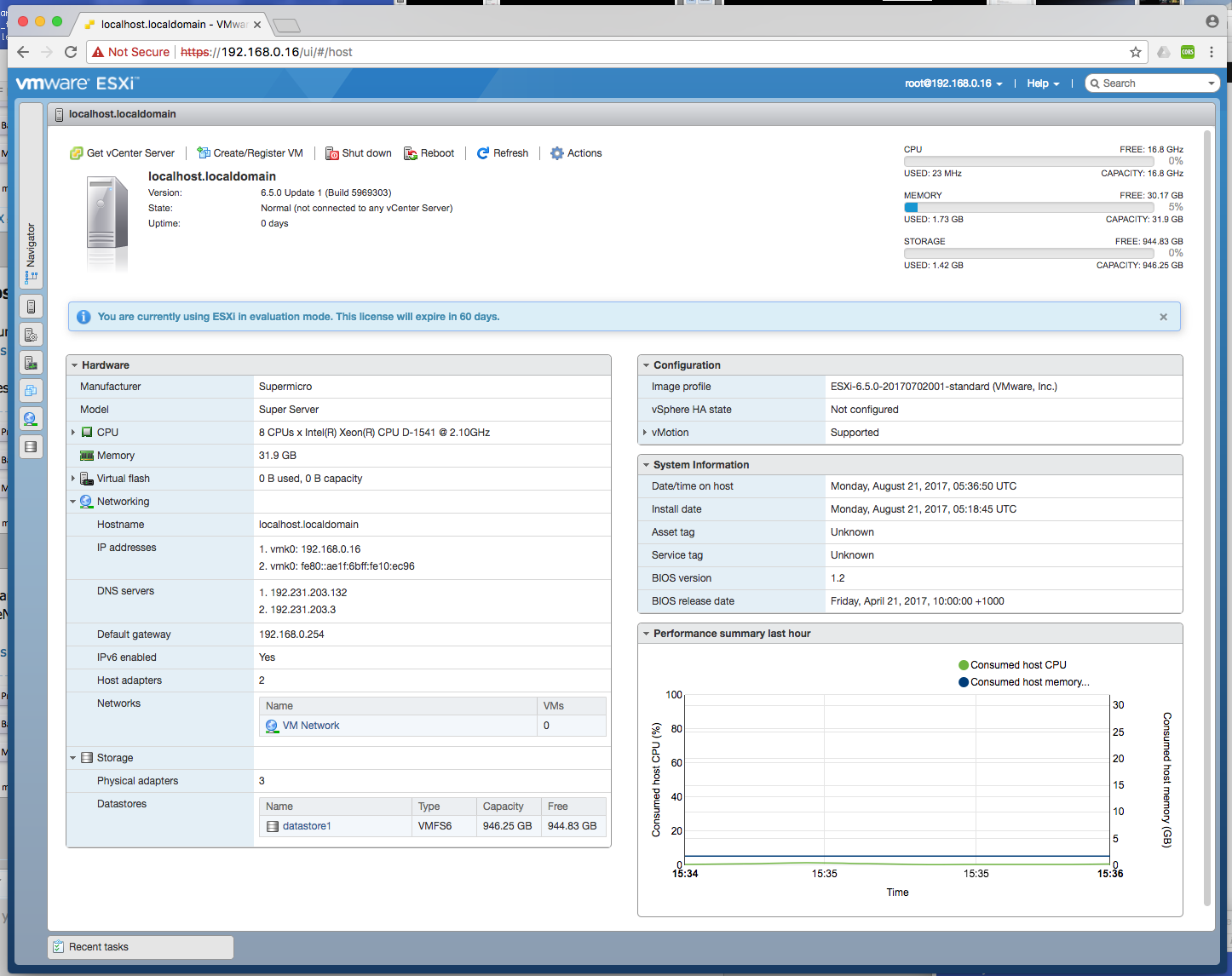This screenshot has width=1232, height=976.
Task: Collapse the Configuration panel
Action: 647,365
